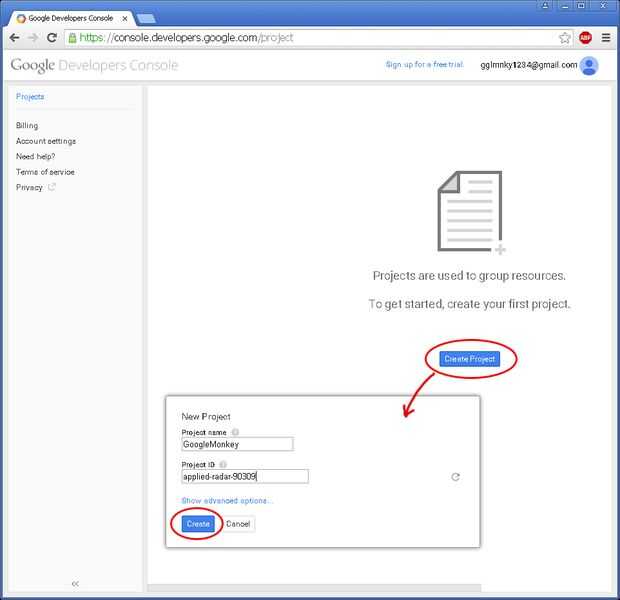Click the browser forward arrow
Image resolution: width=620 pixels, height=600 pixels.
click(x=34, y=38)
